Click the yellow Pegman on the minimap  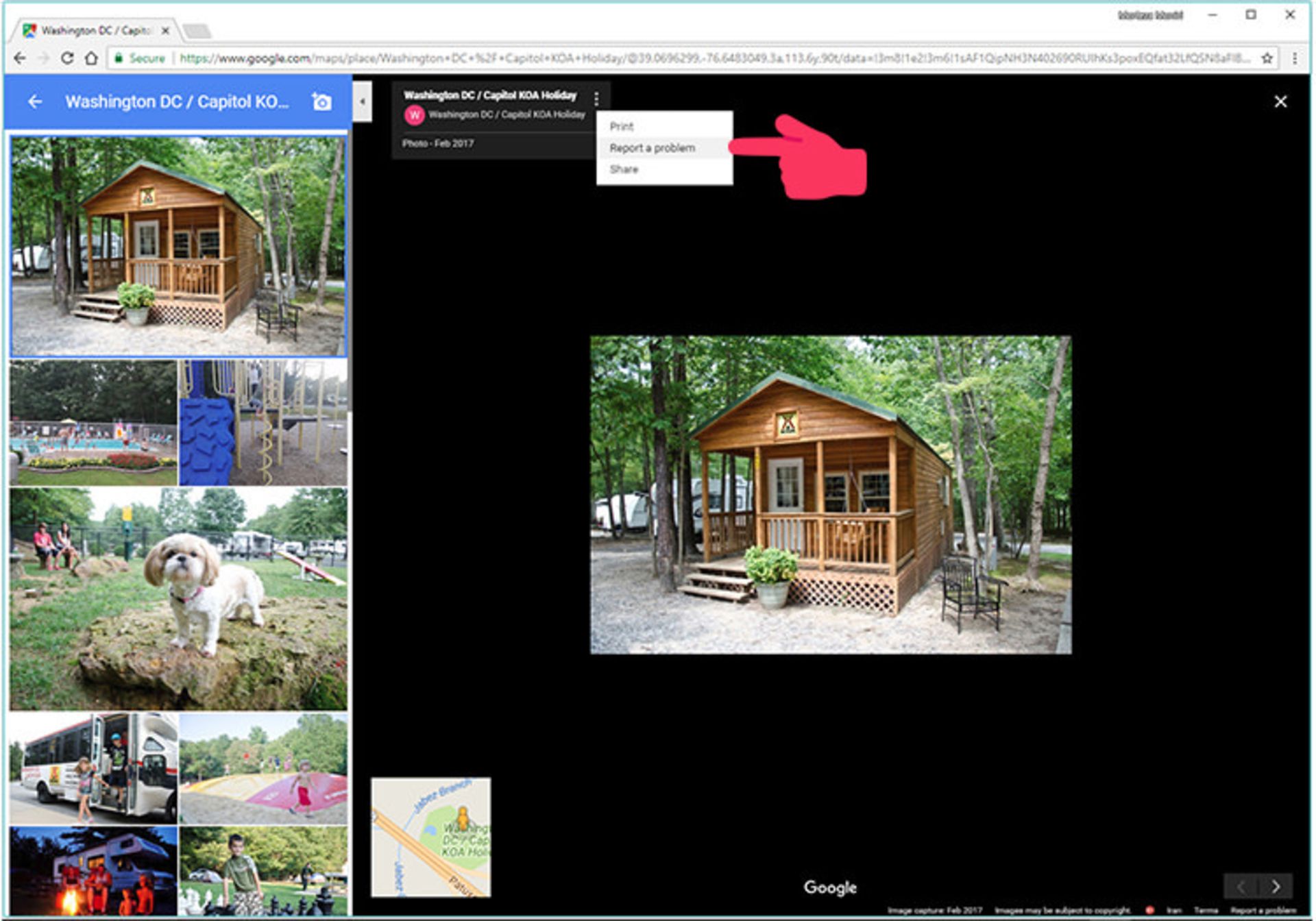click(x=463, y=819)
